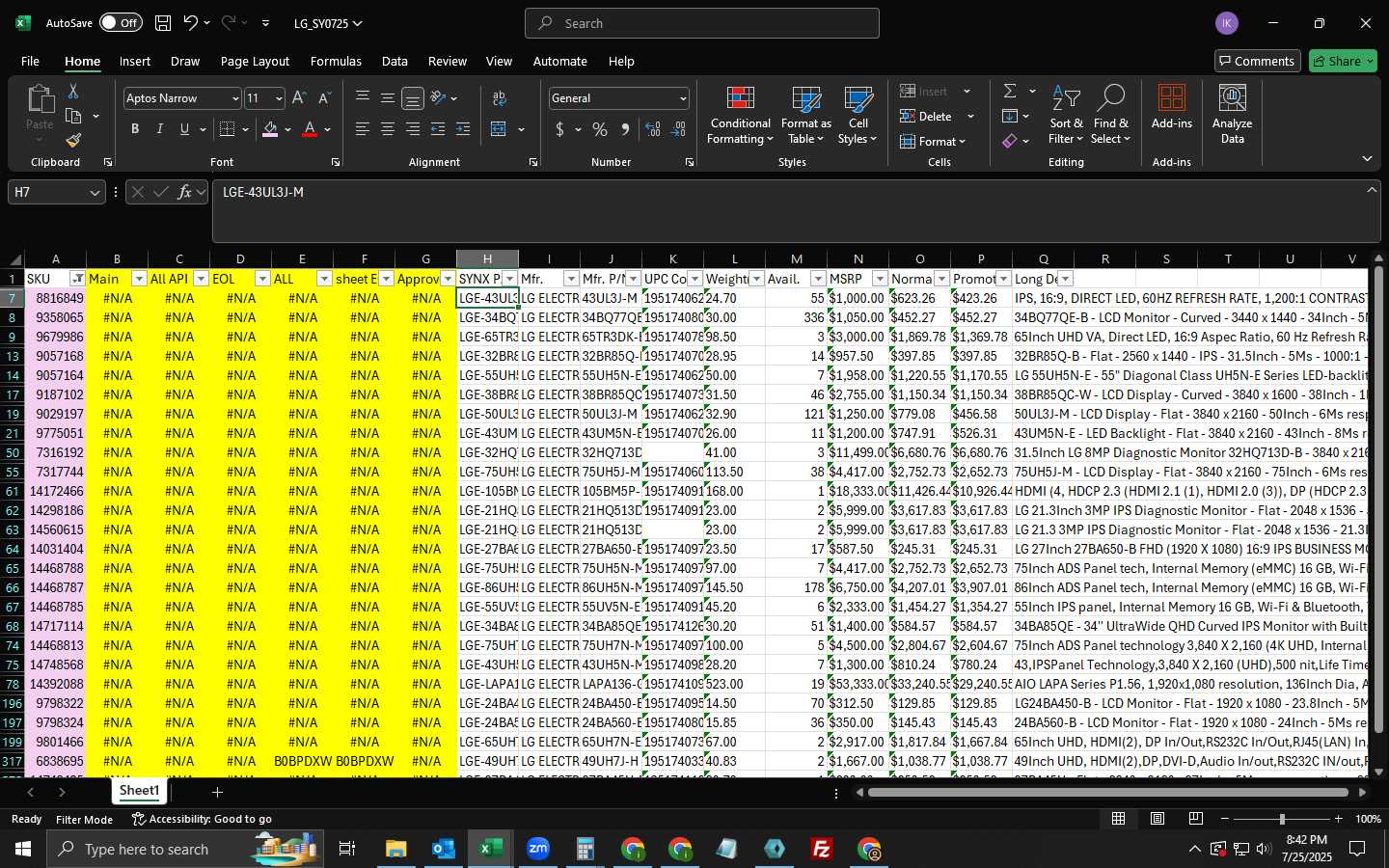
Task: Open the General number format dropdown
Action: point(683,98)
